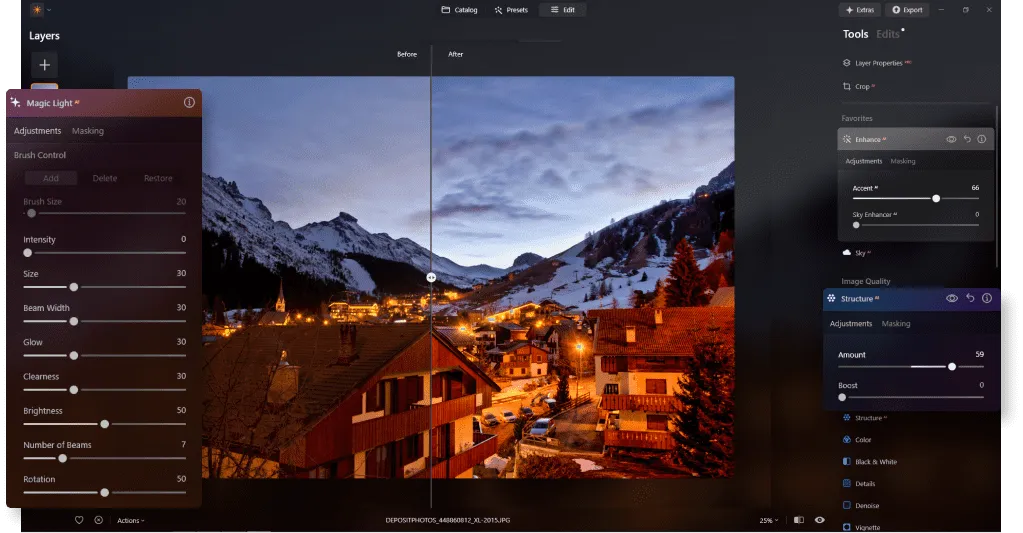Viewport: 1023px width, 533px height.
Task: Click the Intensity slider handle
Action: coord(27,252)
